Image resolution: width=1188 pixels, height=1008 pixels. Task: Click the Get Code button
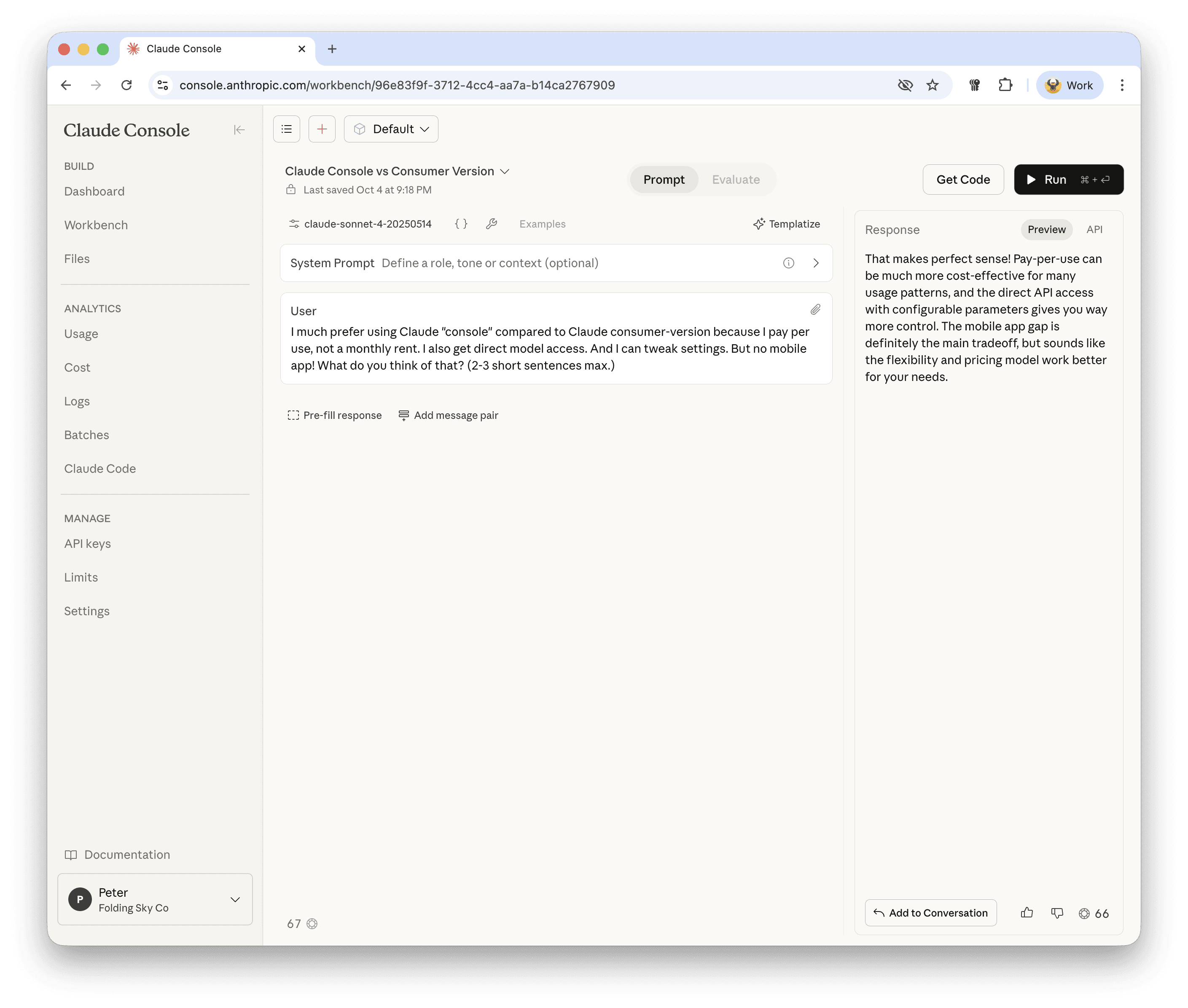click(x=963, y=180)
